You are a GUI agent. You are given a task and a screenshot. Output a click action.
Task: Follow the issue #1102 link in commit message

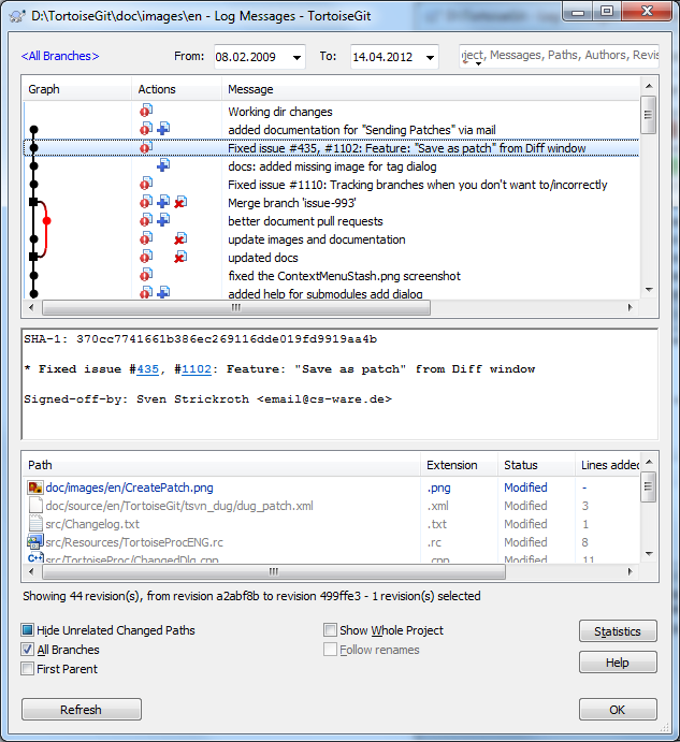point(196,369)
